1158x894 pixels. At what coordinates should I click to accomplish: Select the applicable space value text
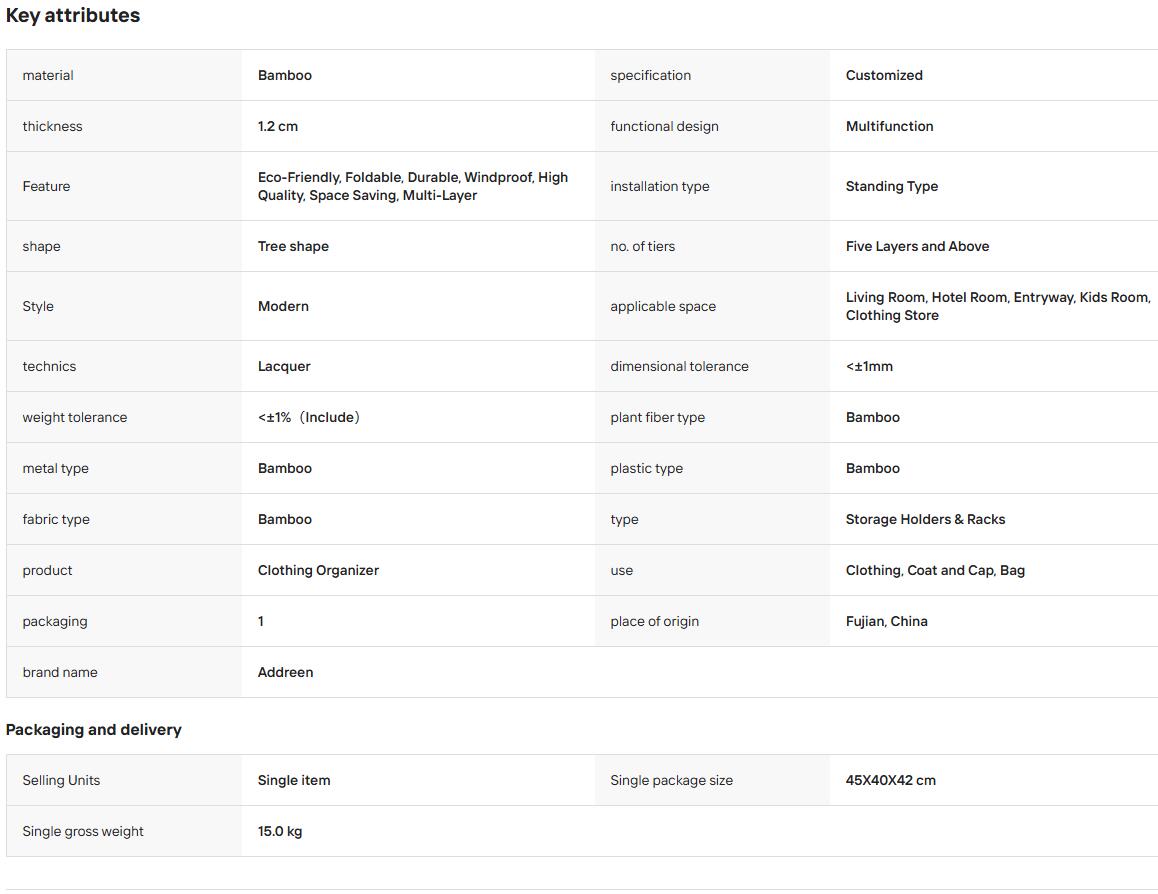point(998,306)
